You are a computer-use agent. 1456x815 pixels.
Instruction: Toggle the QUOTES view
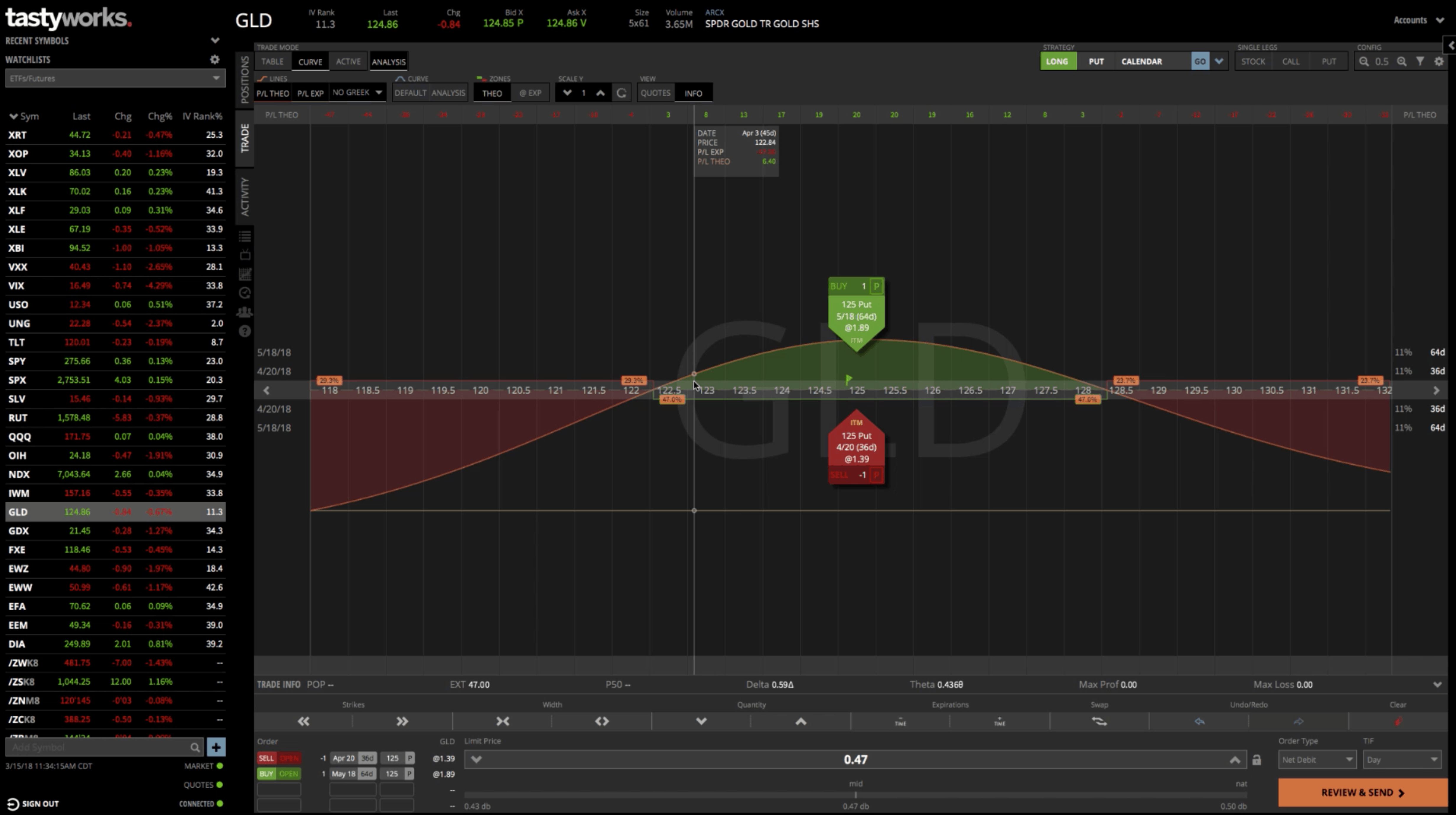click(655, 93)
